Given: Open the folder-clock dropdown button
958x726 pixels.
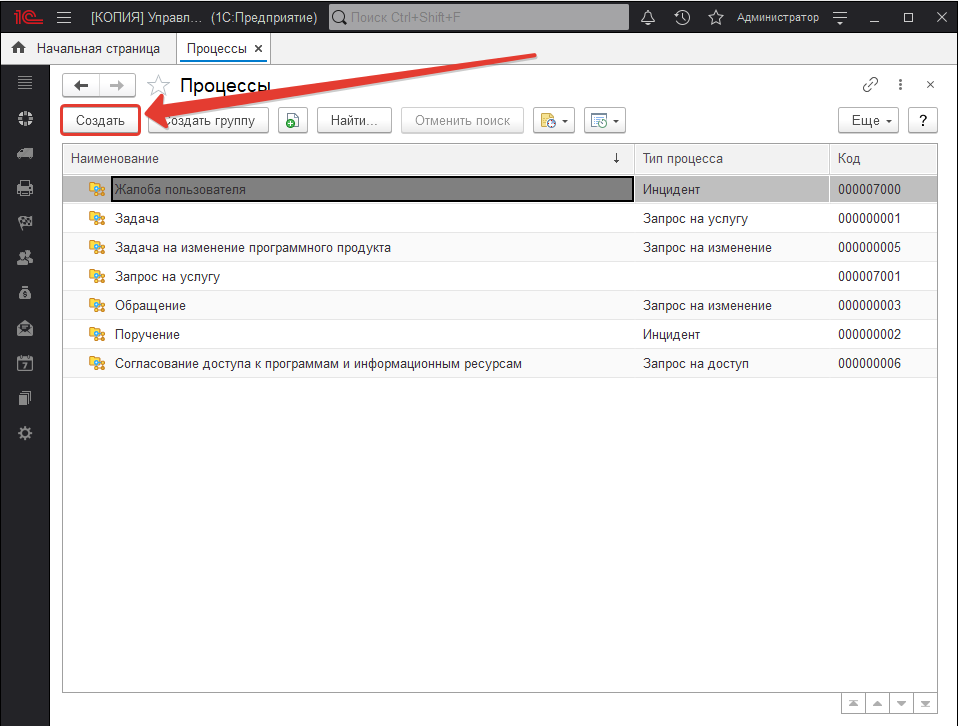Looking at the screenshot, I should (x=553, y=121).
